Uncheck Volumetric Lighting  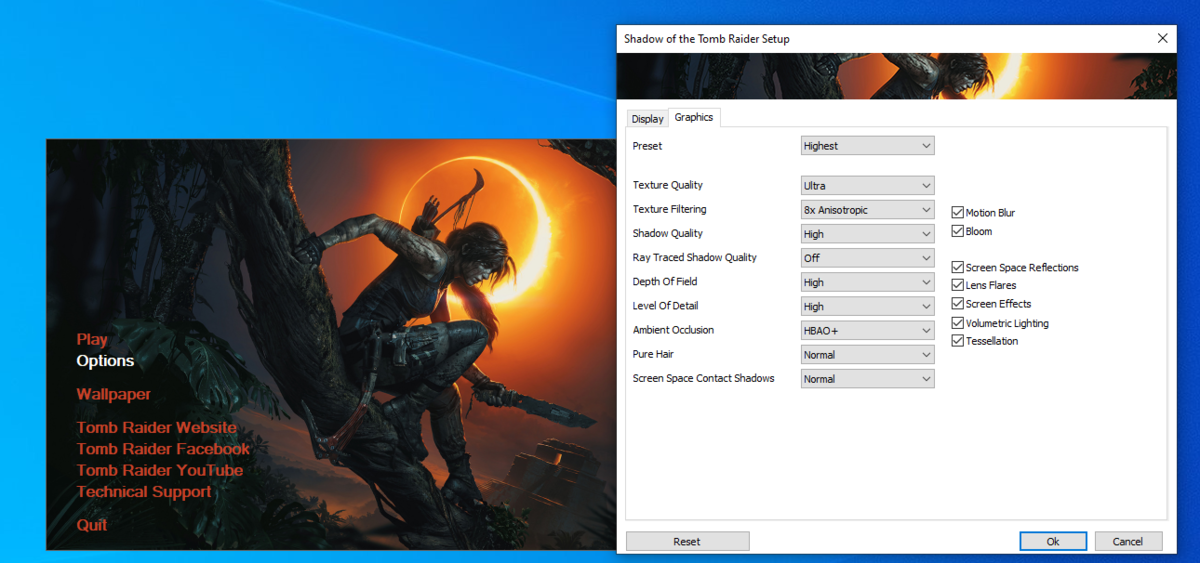(958, 323)
